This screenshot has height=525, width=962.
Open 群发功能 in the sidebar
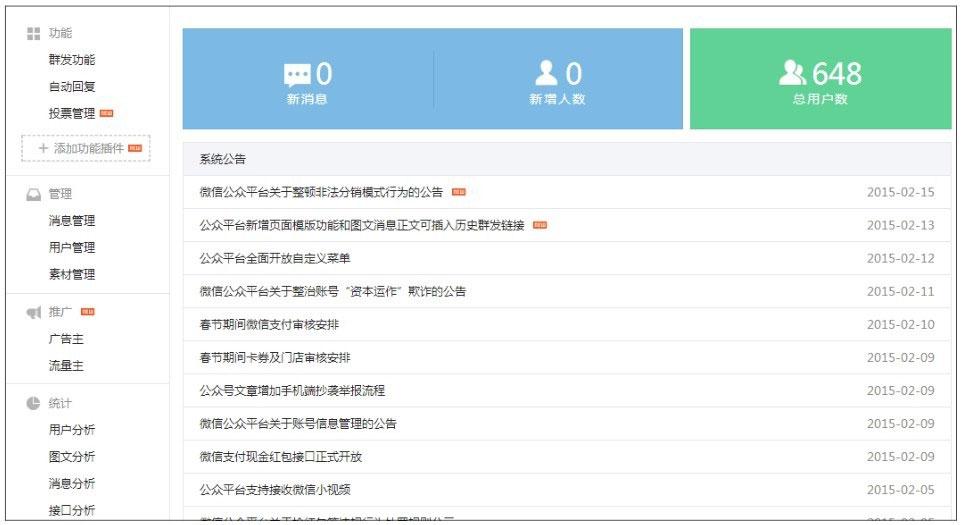click(72, 59)
